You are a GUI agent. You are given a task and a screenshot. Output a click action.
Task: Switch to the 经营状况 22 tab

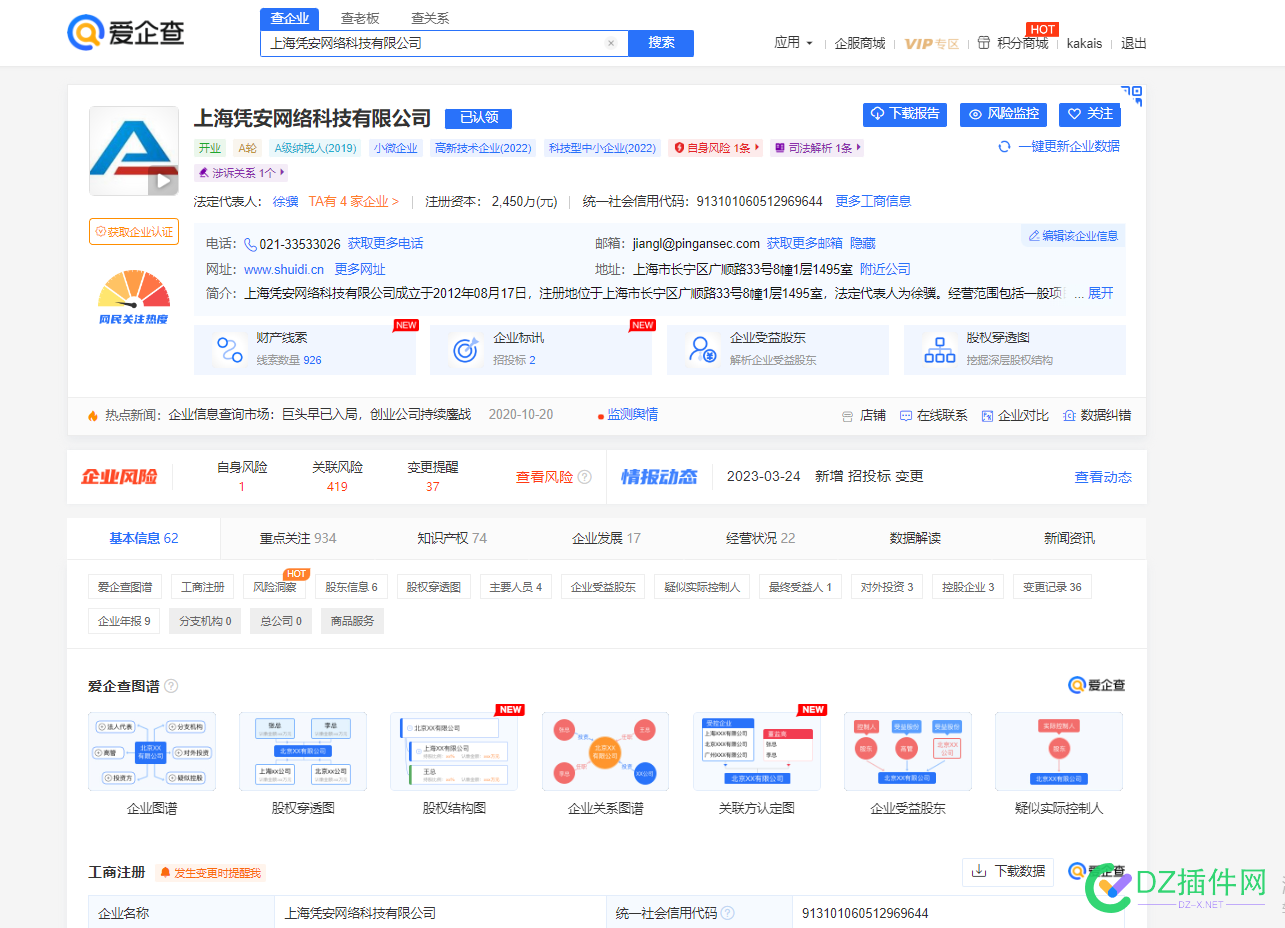click(x=761, y=538)
